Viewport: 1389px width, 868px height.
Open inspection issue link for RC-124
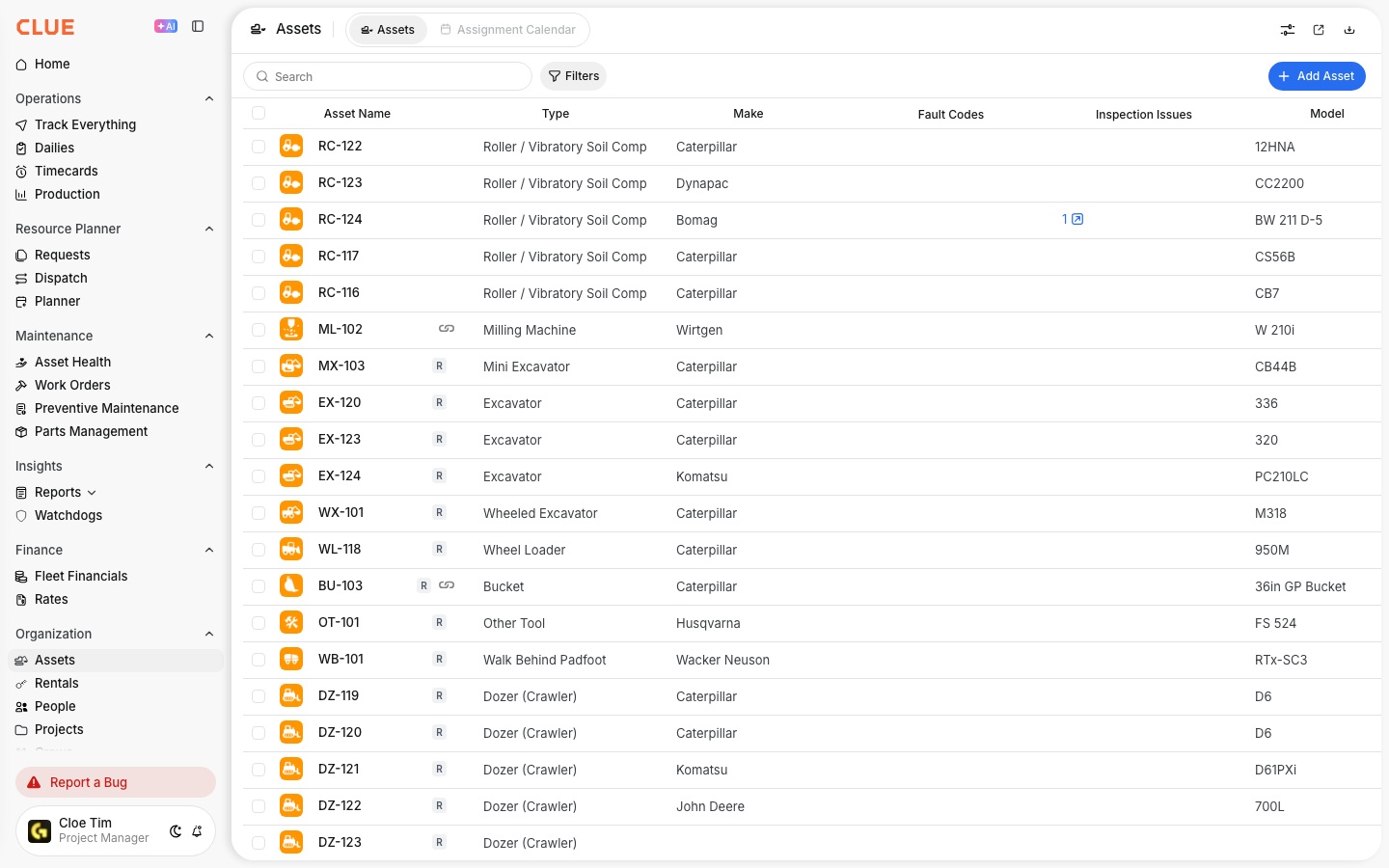tap(1073, 219)
